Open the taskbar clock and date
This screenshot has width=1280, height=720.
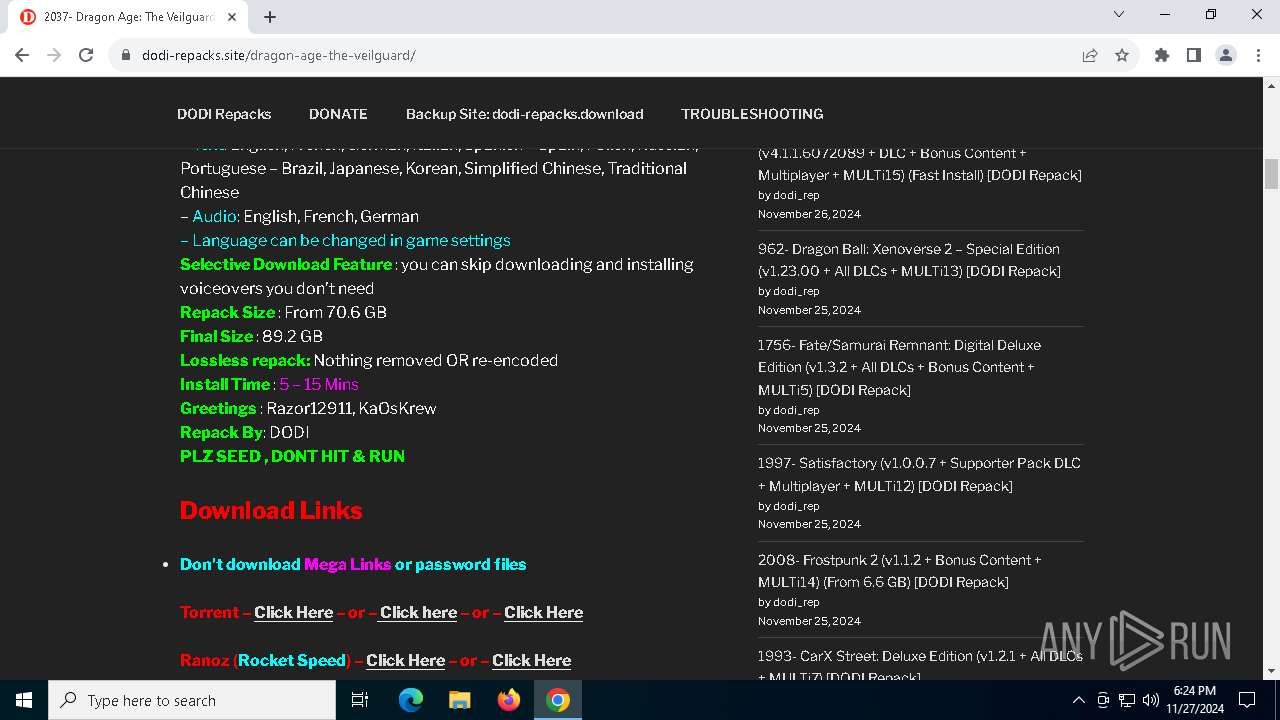pyautogui.click(x=1195, y=700)
